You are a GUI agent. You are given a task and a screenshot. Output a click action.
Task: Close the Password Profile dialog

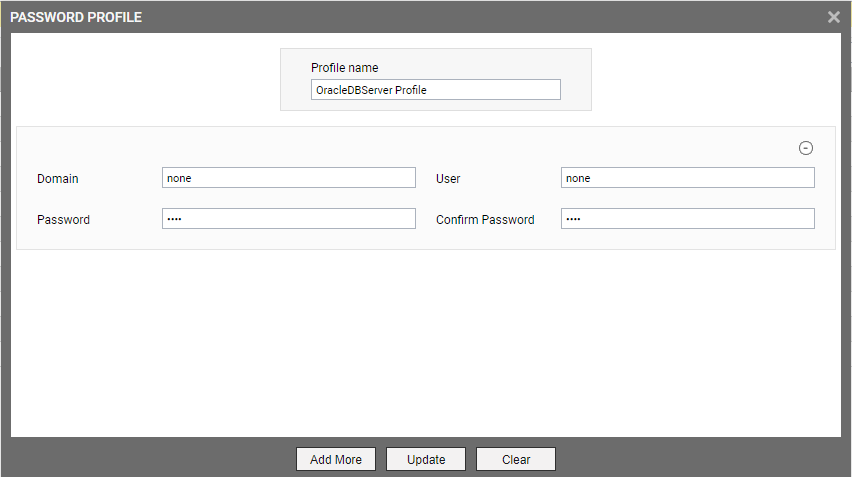pyautogui.click(x=834, y=17)
